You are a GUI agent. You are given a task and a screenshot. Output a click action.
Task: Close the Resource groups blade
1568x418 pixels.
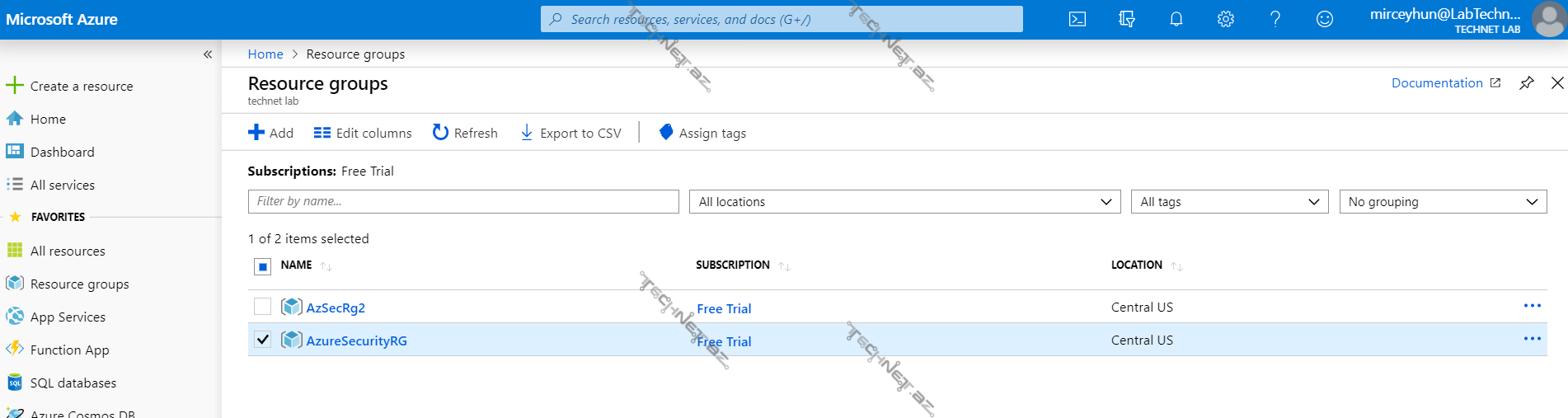pos(1557,83)
